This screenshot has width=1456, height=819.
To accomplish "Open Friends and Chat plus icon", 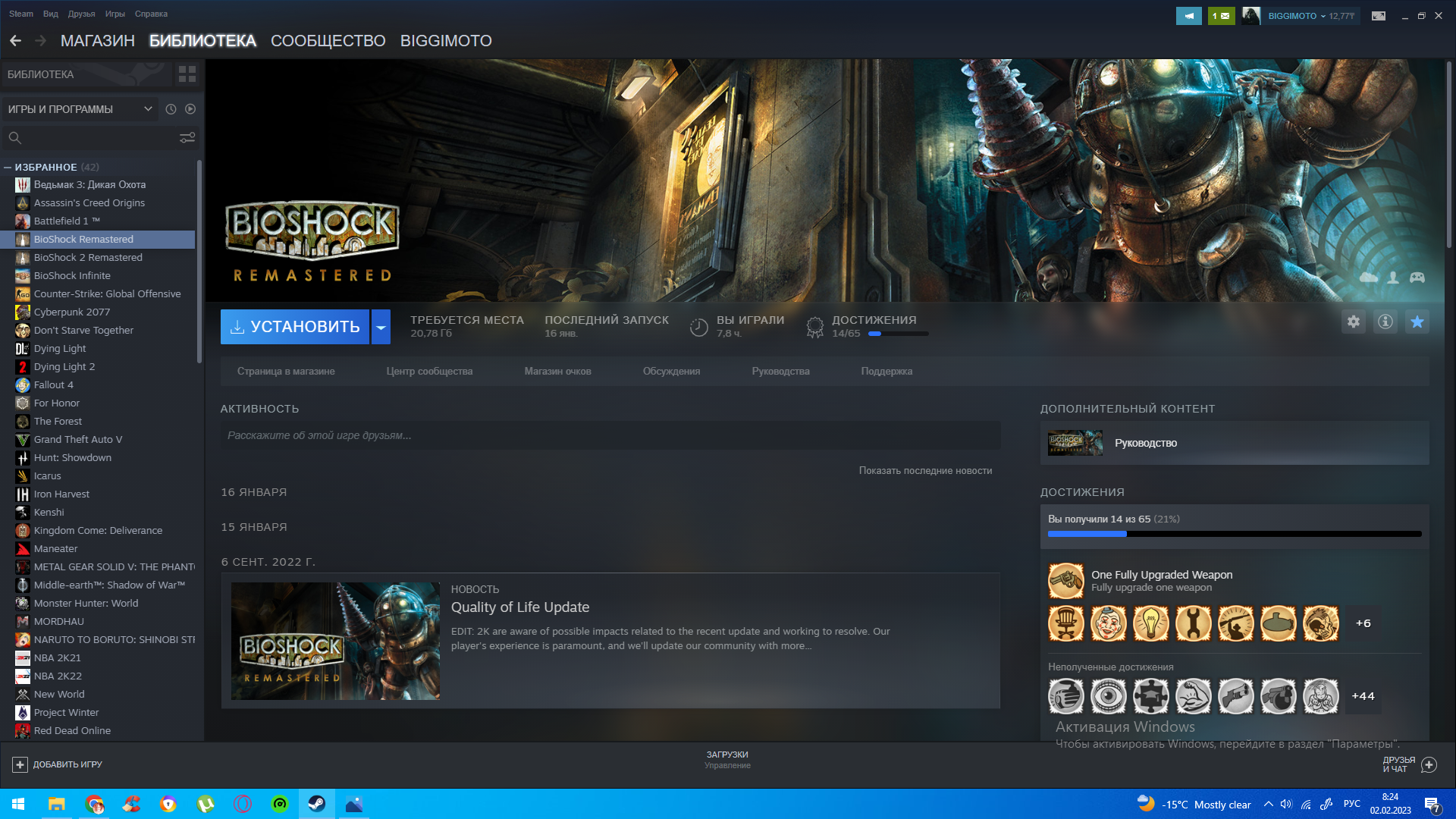I will pos(1429,765).
